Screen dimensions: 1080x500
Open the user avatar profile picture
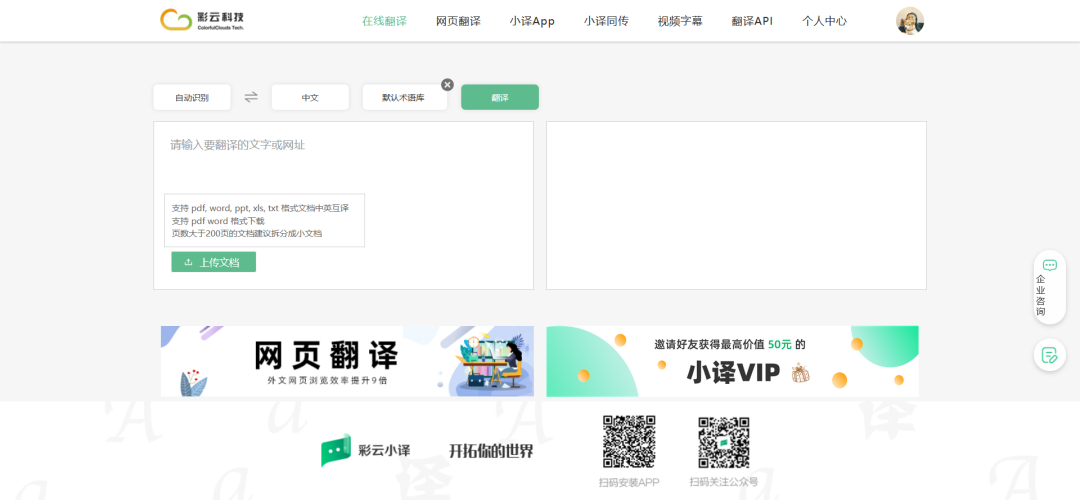click(910, 21)
